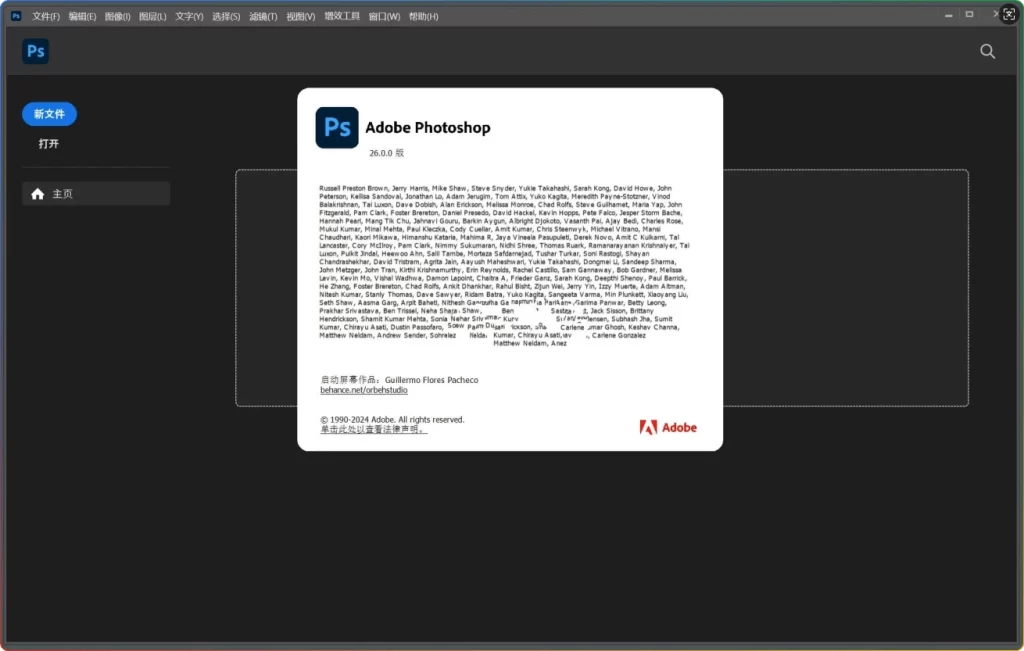
Task: Open the 文件(F) menu
Action: coord(46,17)
